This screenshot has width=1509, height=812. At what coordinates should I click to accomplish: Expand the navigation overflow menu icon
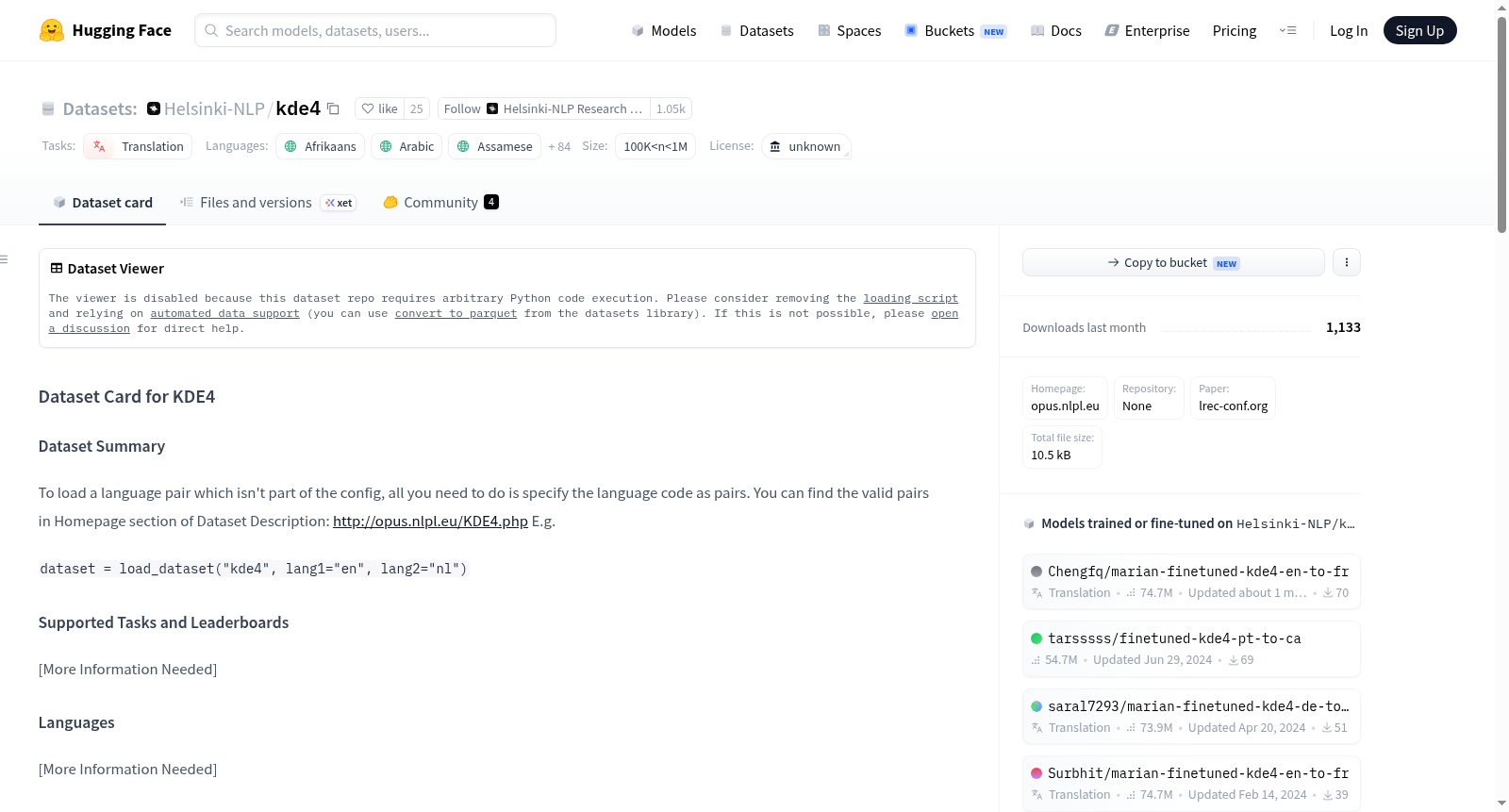(x=1287, y=30)
